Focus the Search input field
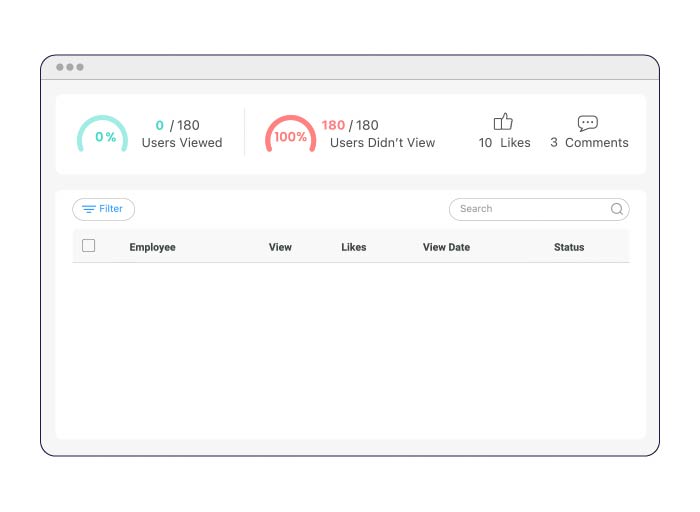 (539, 209)
